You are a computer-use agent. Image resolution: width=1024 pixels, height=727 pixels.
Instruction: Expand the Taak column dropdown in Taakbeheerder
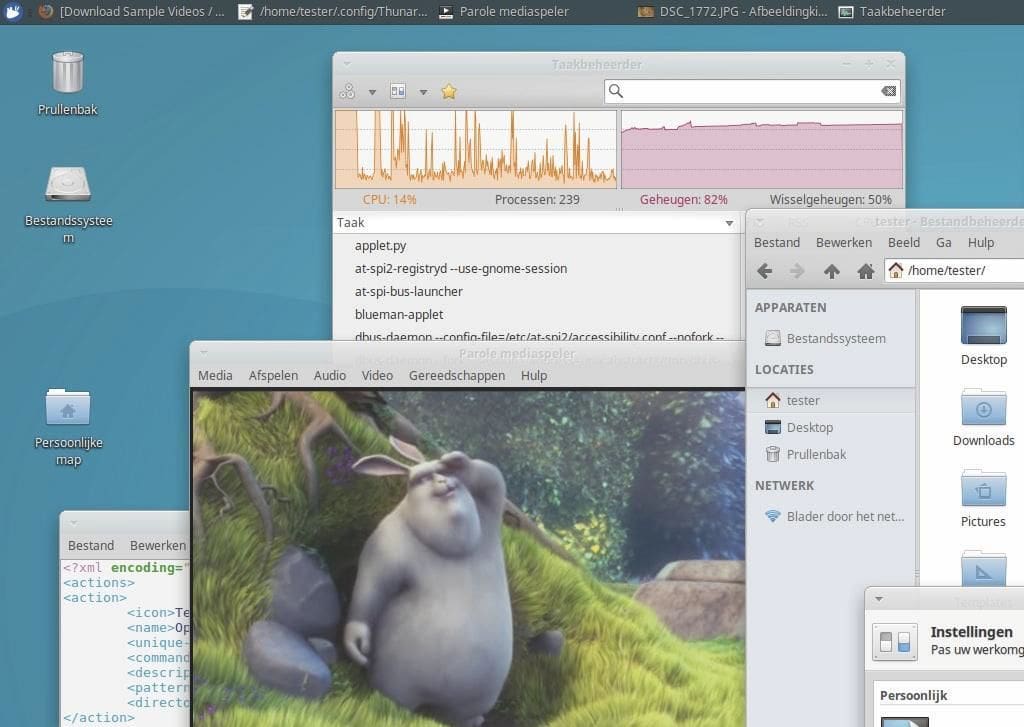tap(727, 222)
